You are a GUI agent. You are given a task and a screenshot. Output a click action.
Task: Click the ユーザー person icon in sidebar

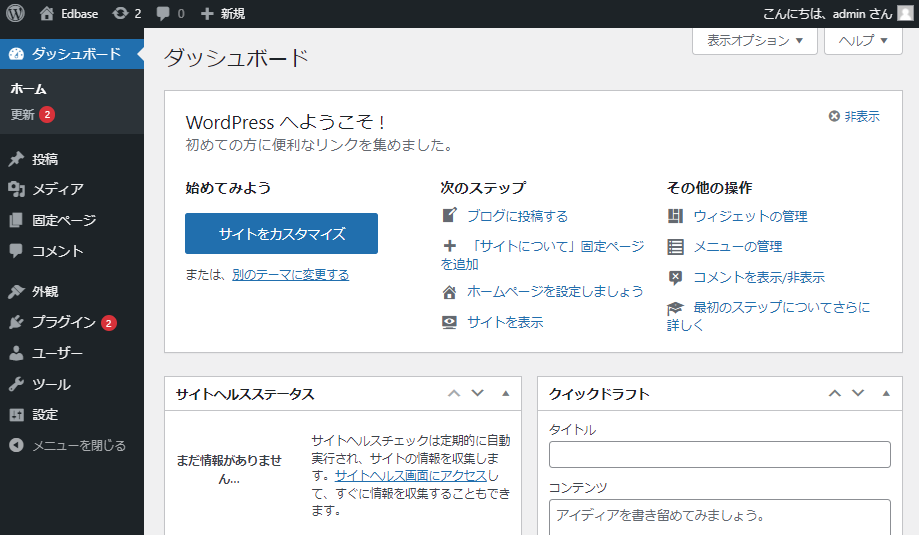(16, 353)
